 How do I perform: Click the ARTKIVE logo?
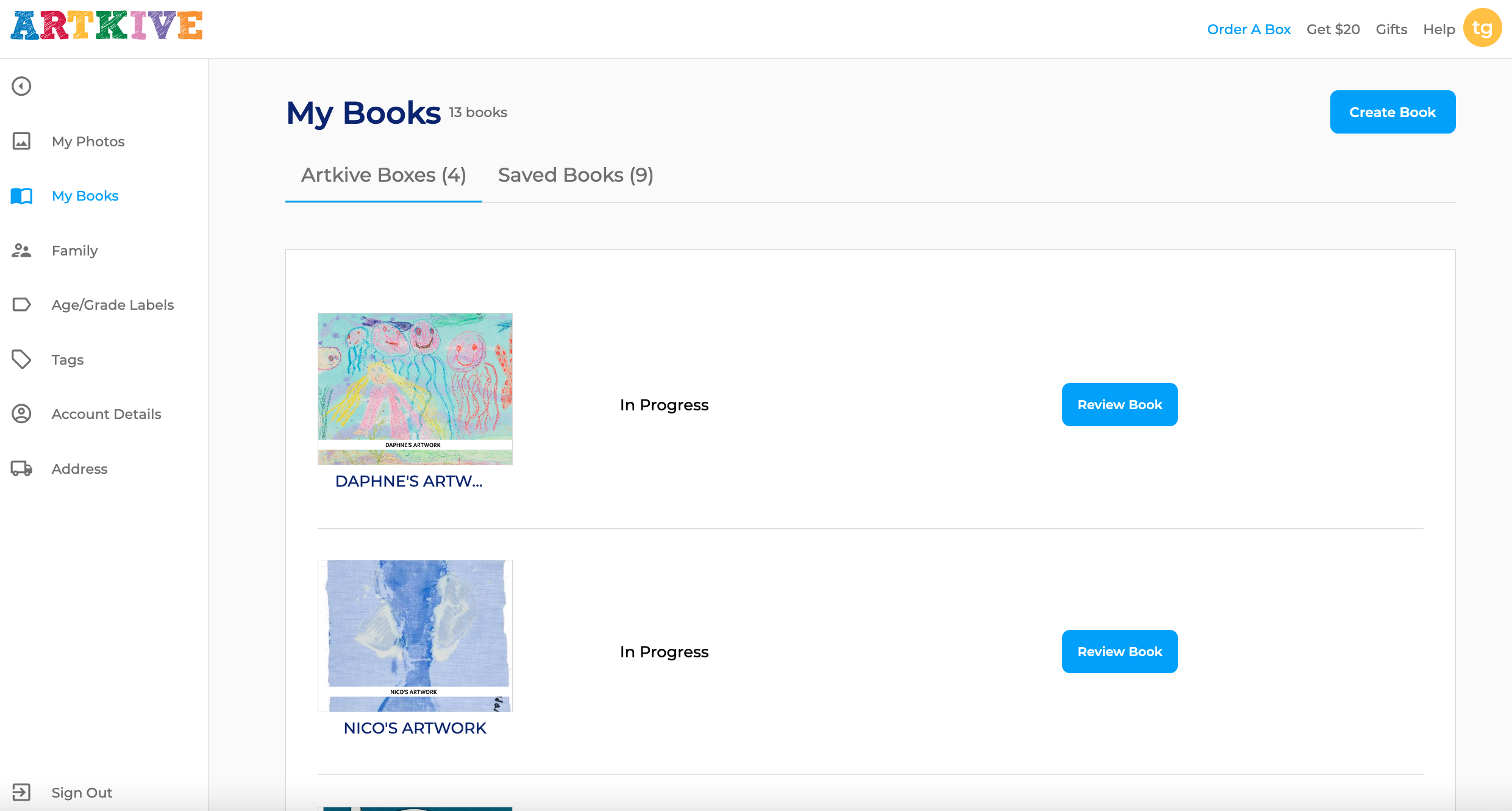coord(105,26)
